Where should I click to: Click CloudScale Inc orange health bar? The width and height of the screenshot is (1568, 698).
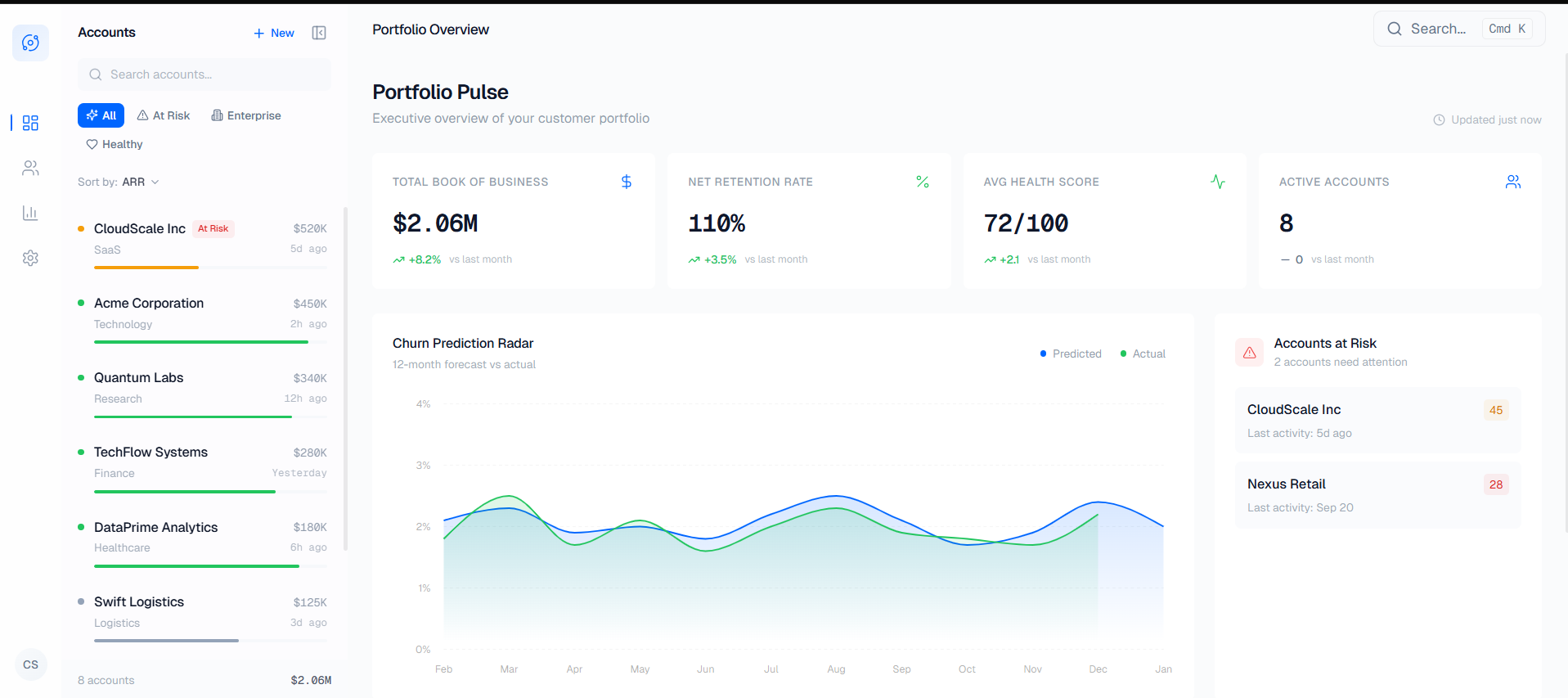146,268
